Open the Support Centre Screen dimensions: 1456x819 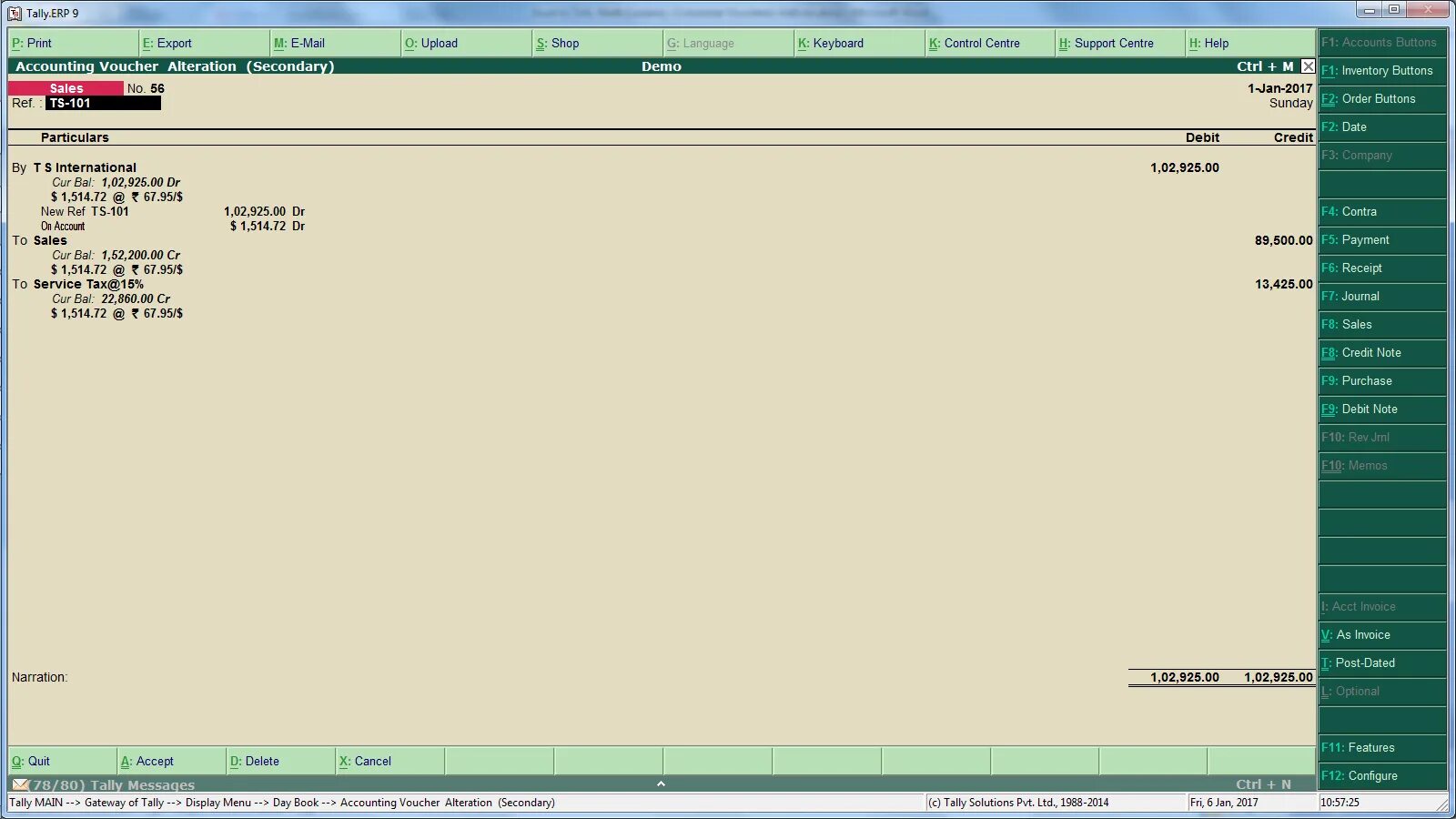tap(1121, 43)
